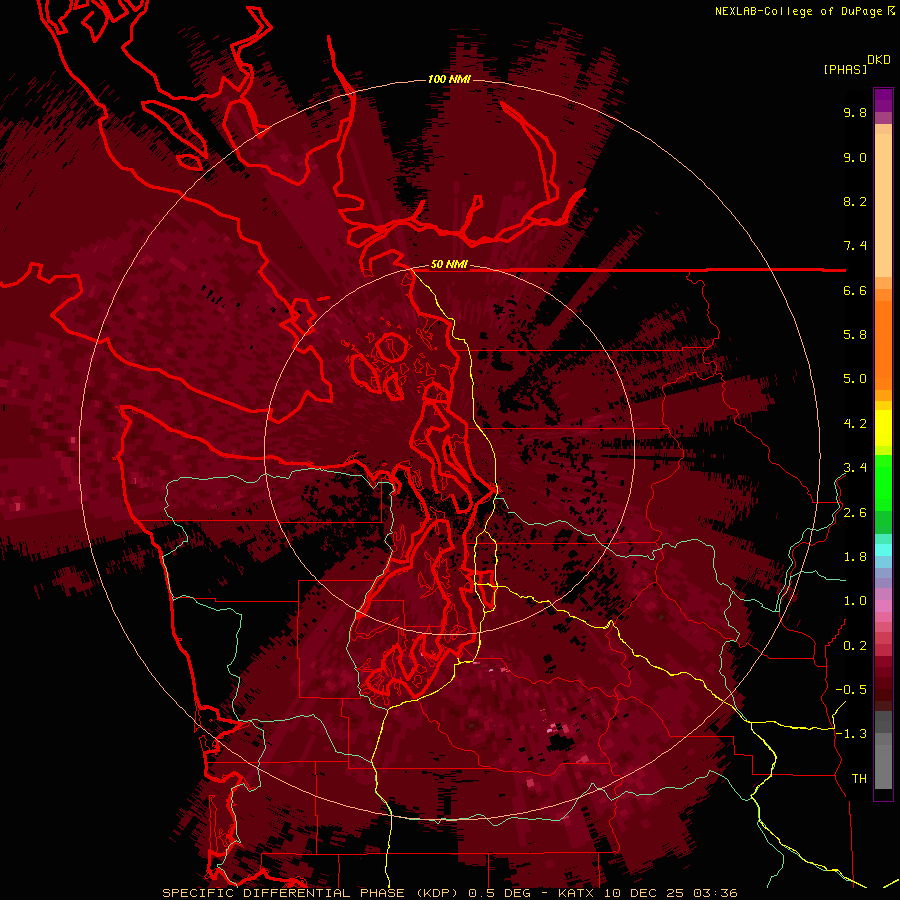Image resolution: width=900 pixels, height=900 pixels.
Task: Click the 100 NMI range ring label
Action: click(x=449, y=79)
